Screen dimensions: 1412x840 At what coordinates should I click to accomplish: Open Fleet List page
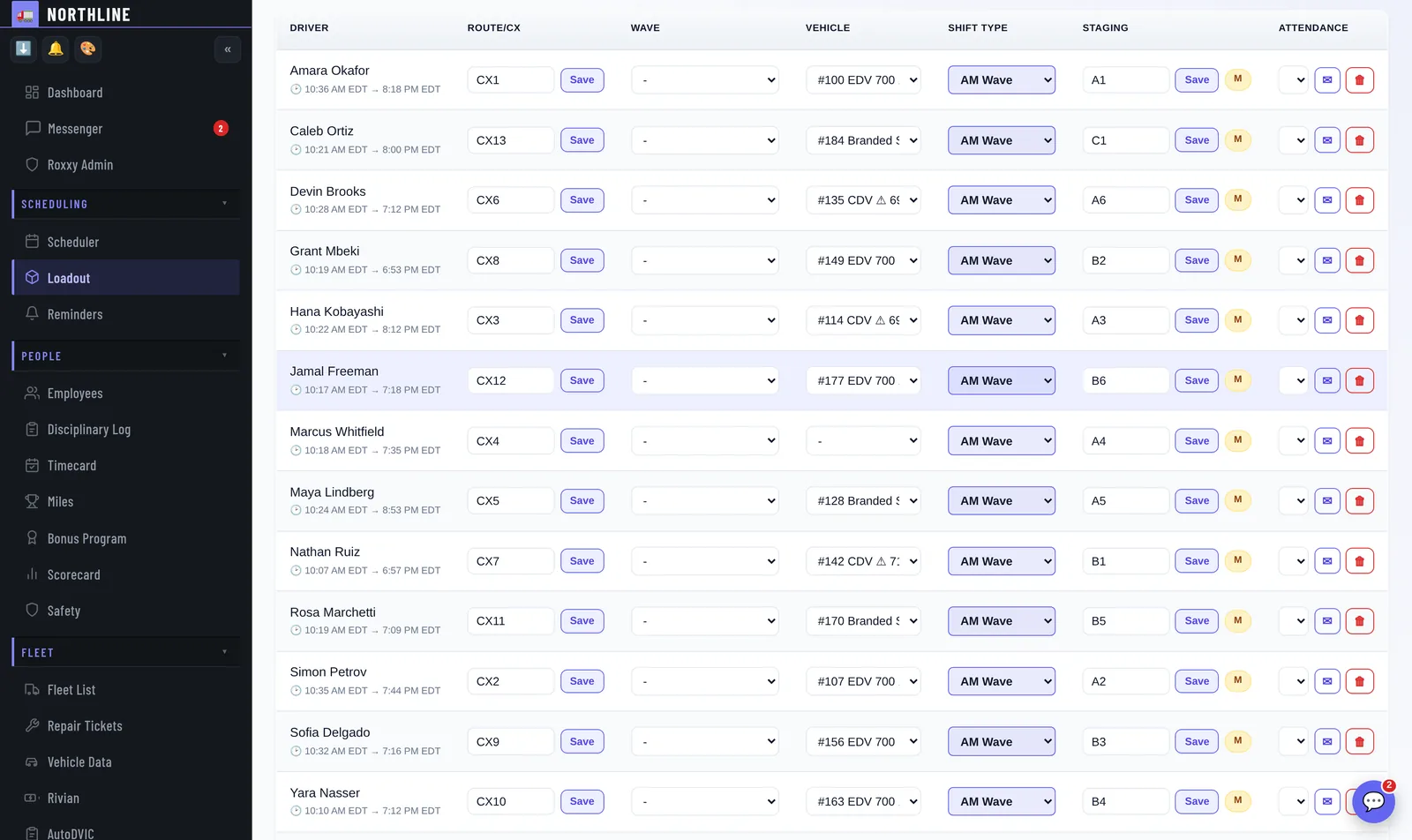pos(125,690)
